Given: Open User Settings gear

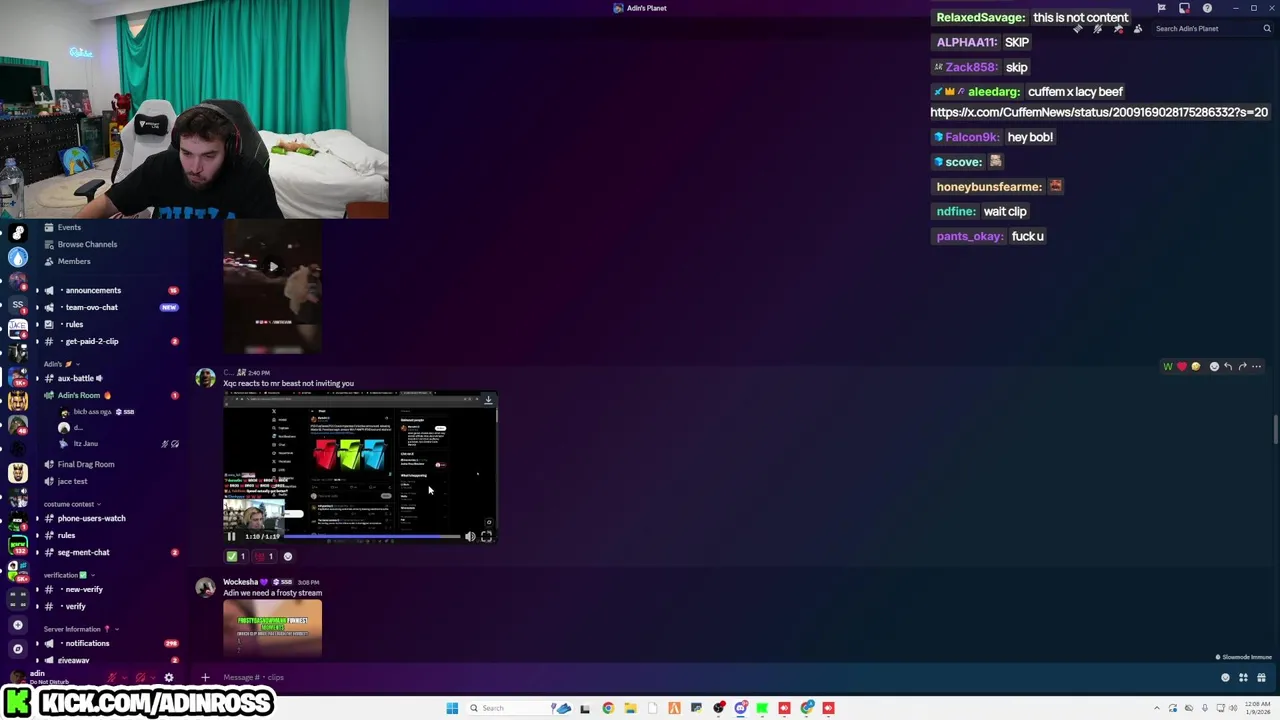Looking at the screenshot, I should (168, 677).
